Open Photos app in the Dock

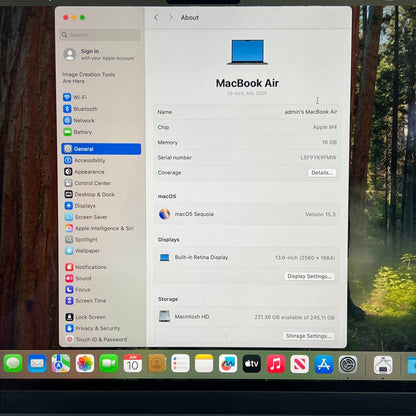point(85,363)
